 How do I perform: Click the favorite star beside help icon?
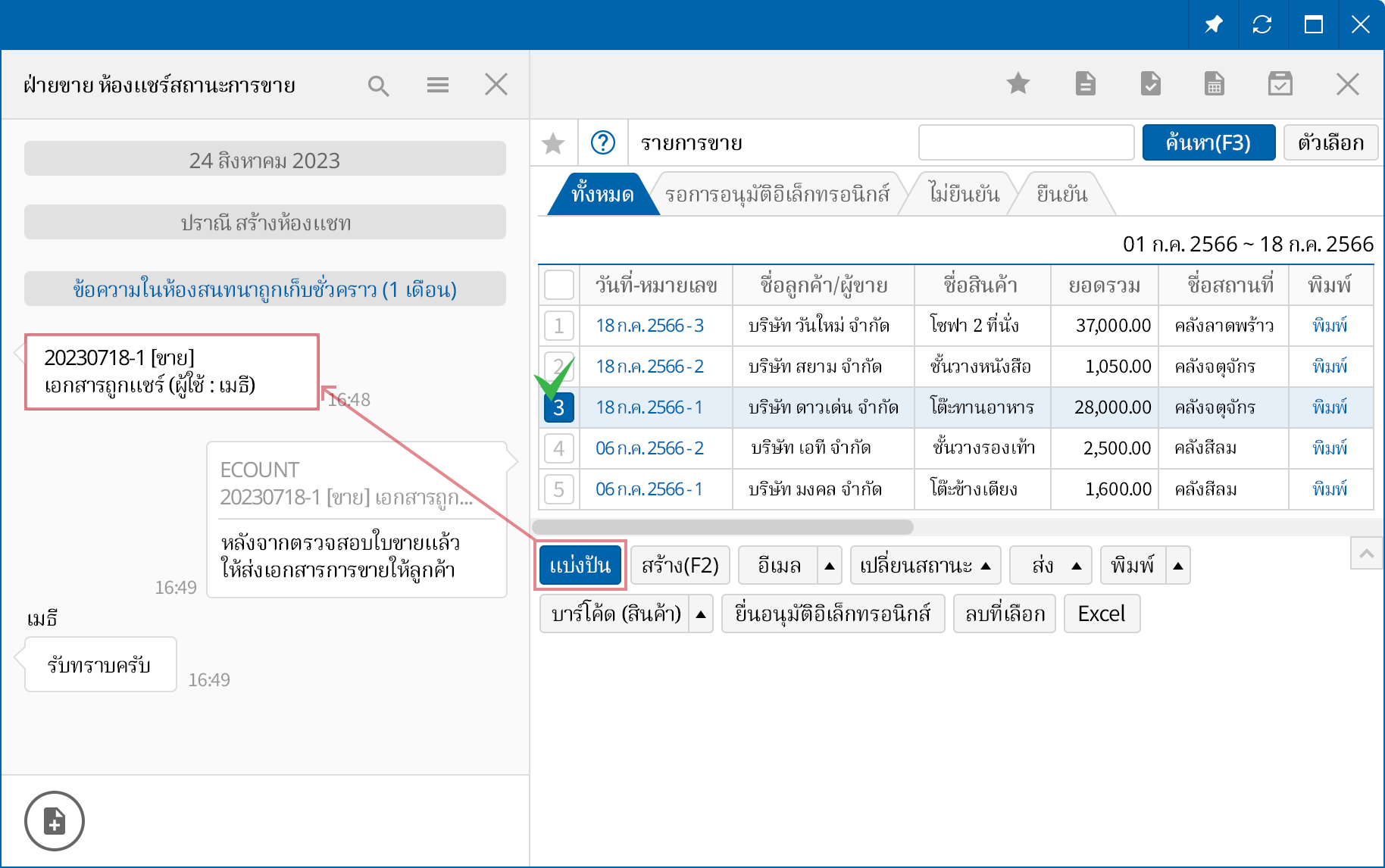[553, 142]
